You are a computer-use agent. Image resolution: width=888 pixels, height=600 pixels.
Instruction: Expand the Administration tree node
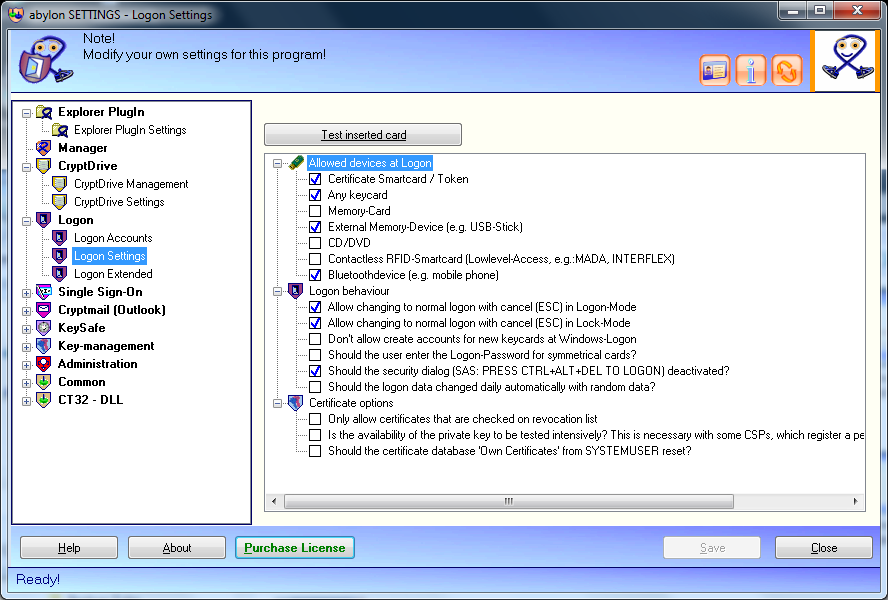click(26, 365)
